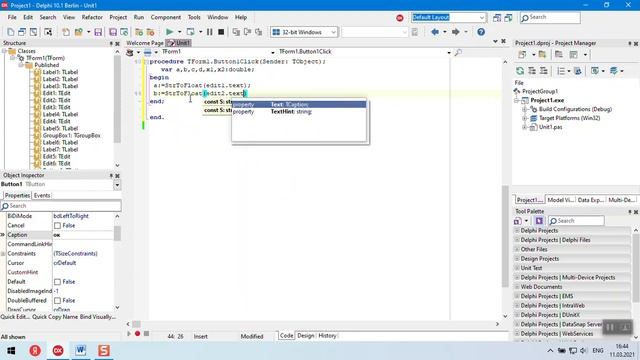Screen dimensions: 640x360
Task: Click the Tool Palette purple filter icon
Action: [539, 221]
